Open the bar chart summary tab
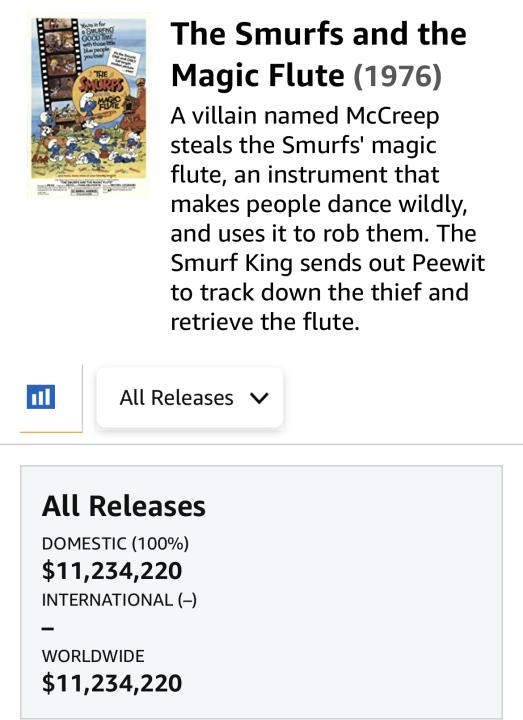 [x=41, y=397]
